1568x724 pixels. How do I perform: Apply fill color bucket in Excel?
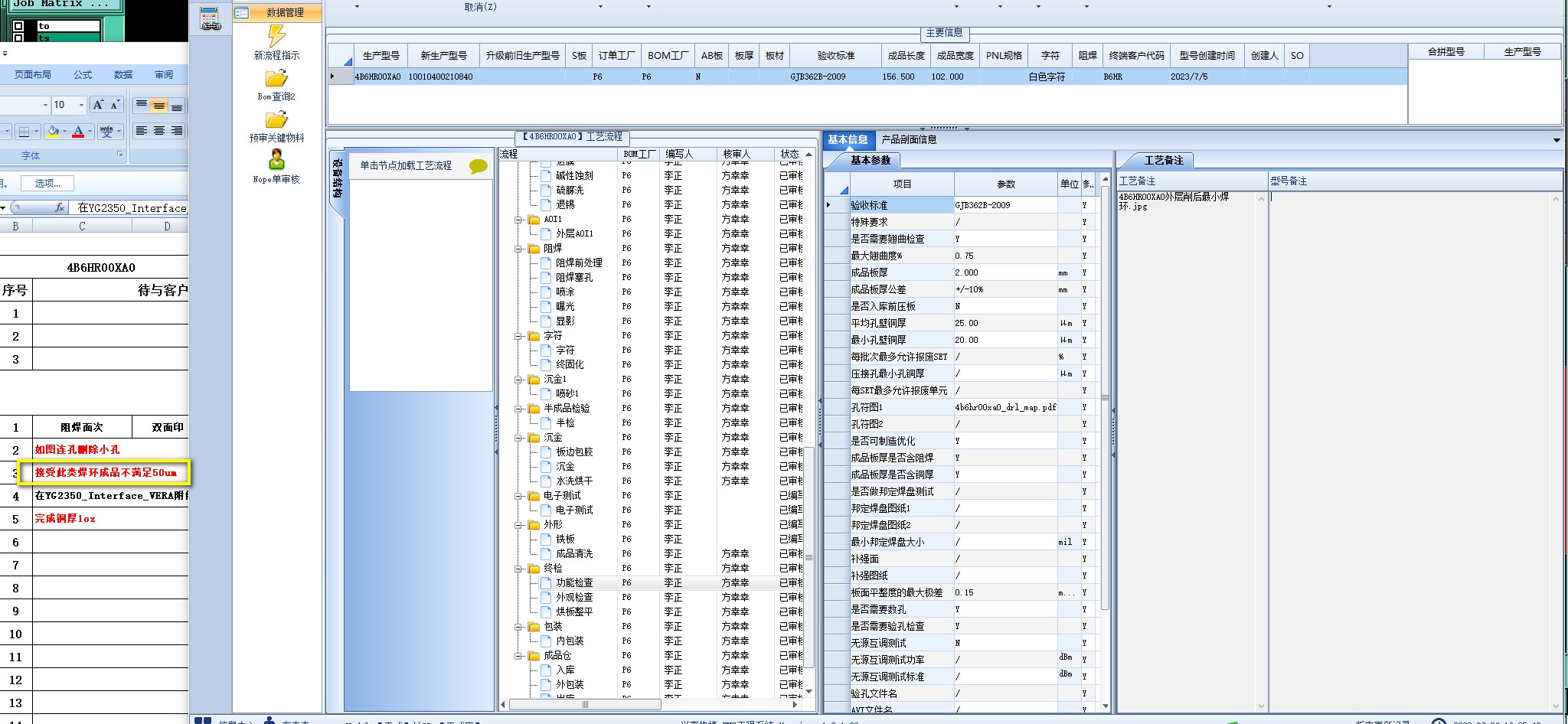tap(53, 132)
